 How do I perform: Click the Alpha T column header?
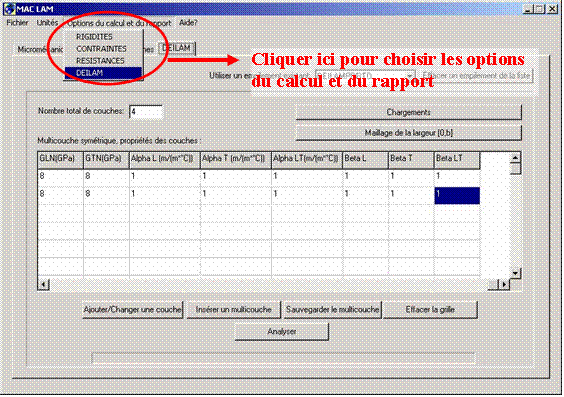click(x=236, y=160)
